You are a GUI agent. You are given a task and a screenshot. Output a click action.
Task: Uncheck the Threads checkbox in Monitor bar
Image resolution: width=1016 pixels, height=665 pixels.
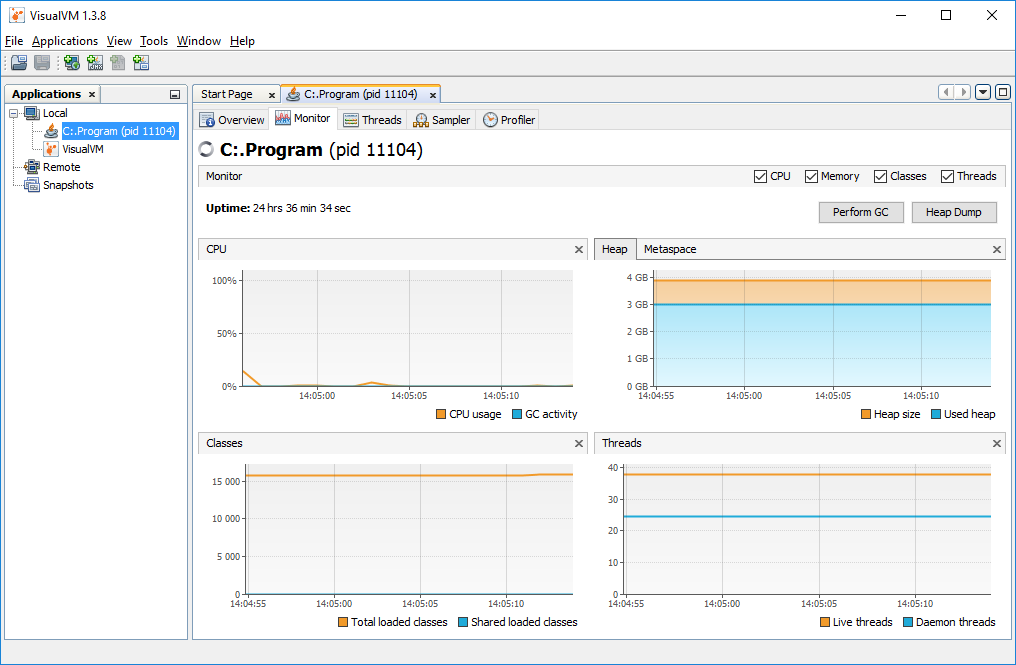coord(947,176)
